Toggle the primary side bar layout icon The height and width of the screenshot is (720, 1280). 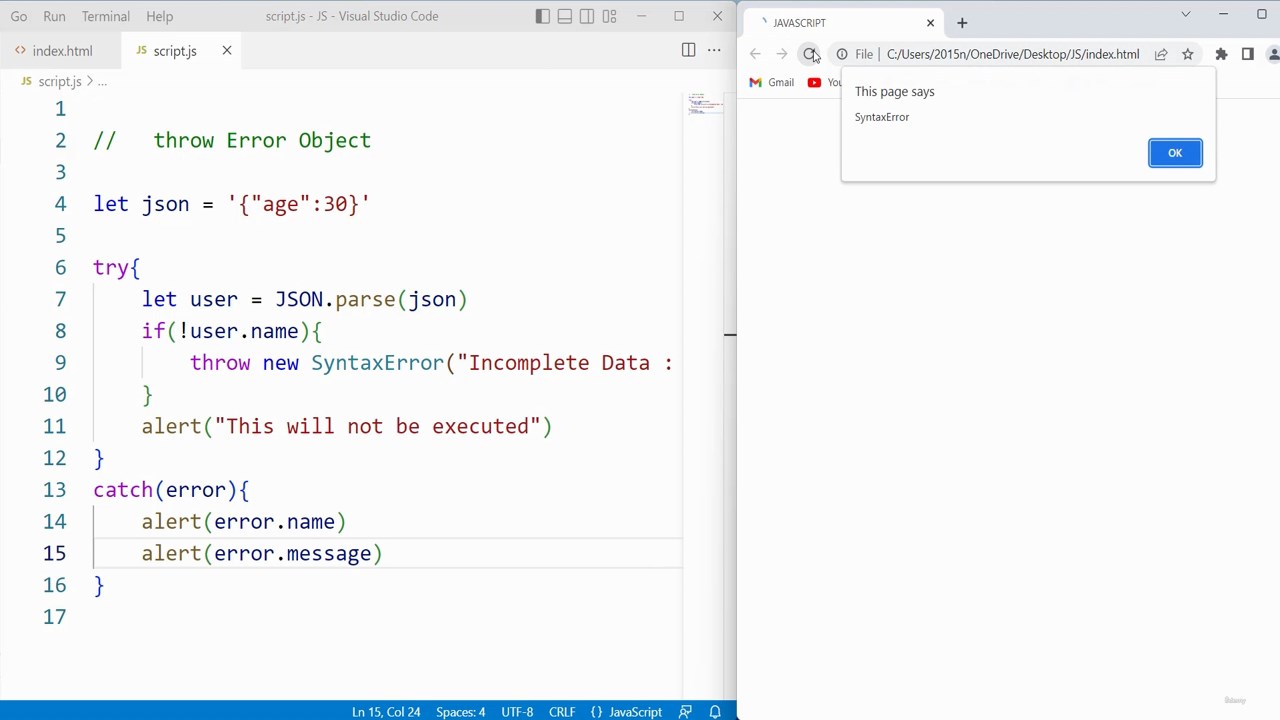[542, 16]
